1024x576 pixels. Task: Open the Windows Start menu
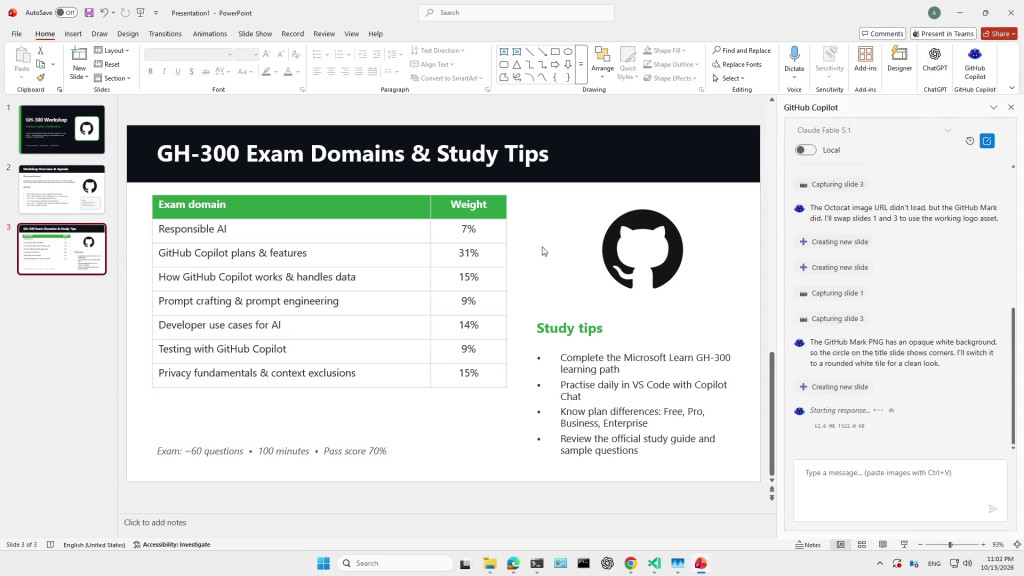(x=323, y=563)
